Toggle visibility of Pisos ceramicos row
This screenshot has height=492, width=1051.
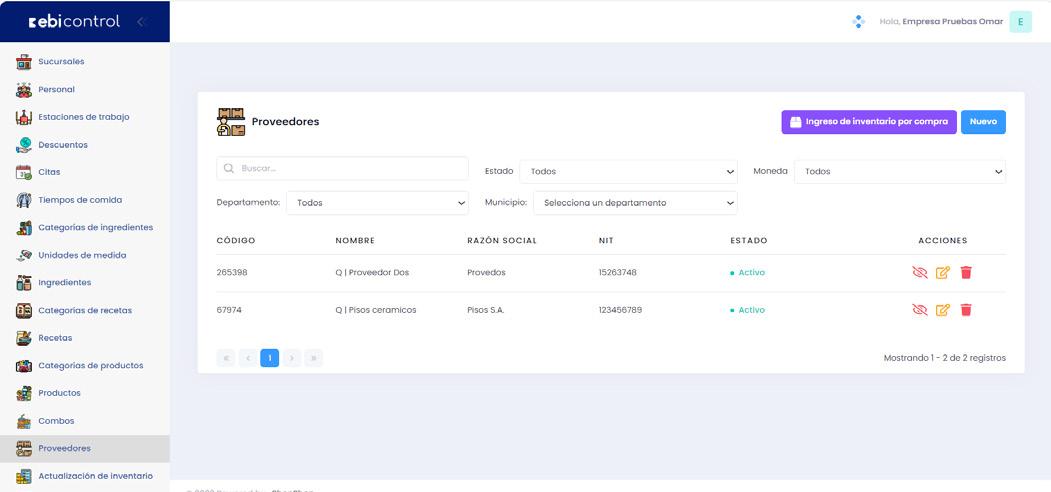point(920,310)
